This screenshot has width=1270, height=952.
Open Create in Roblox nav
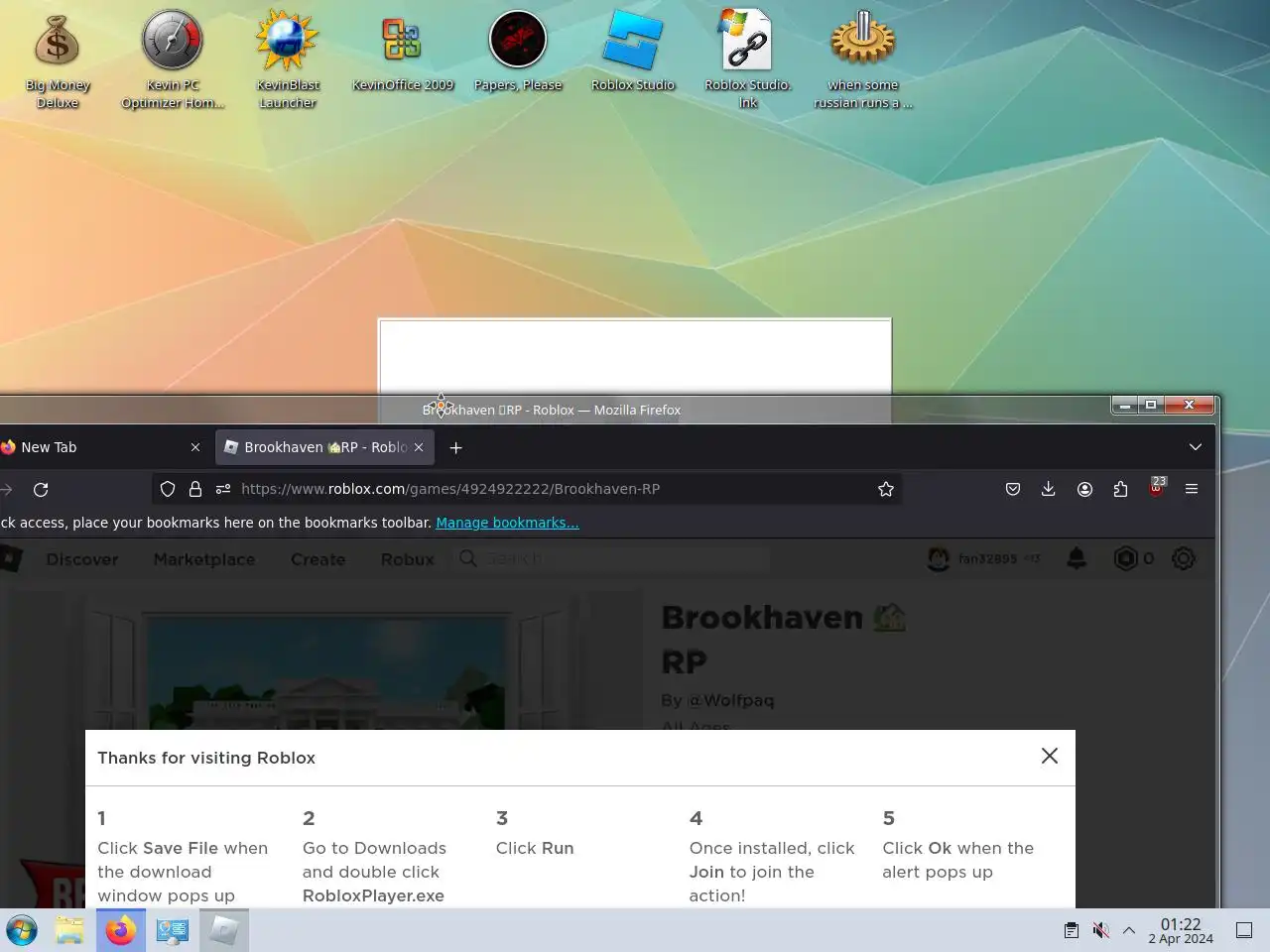pyautogui.click(x=317, y=559)
